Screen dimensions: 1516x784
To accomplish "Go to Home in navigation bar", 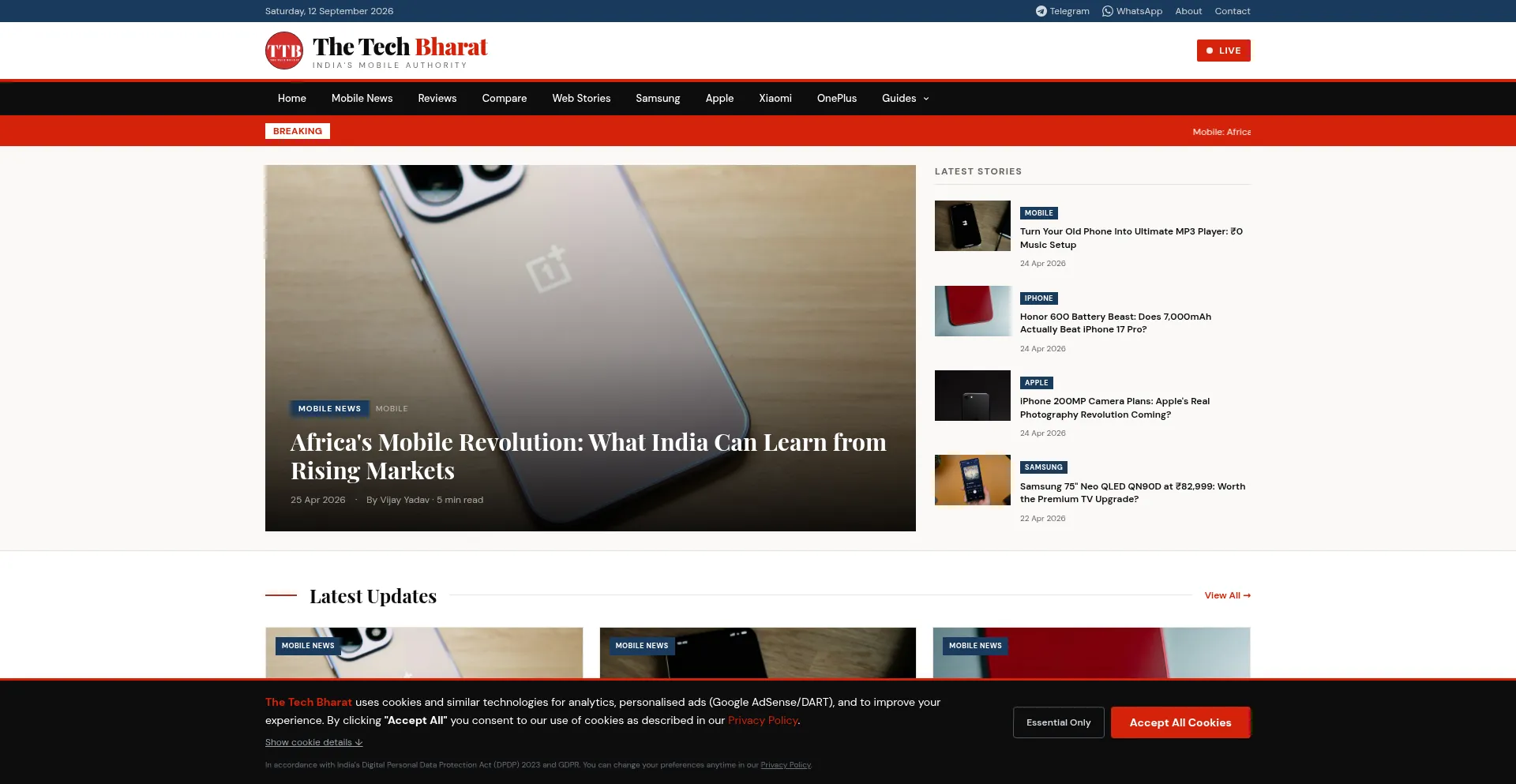I will pos(292,99).
